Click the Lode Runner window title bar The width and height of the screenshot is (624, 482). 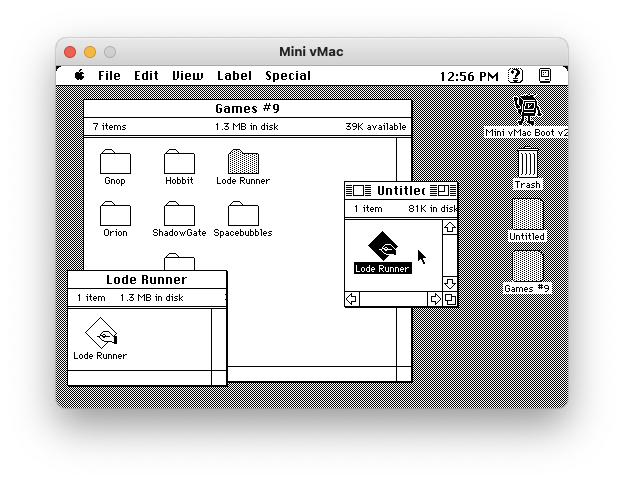pos(147,279)
